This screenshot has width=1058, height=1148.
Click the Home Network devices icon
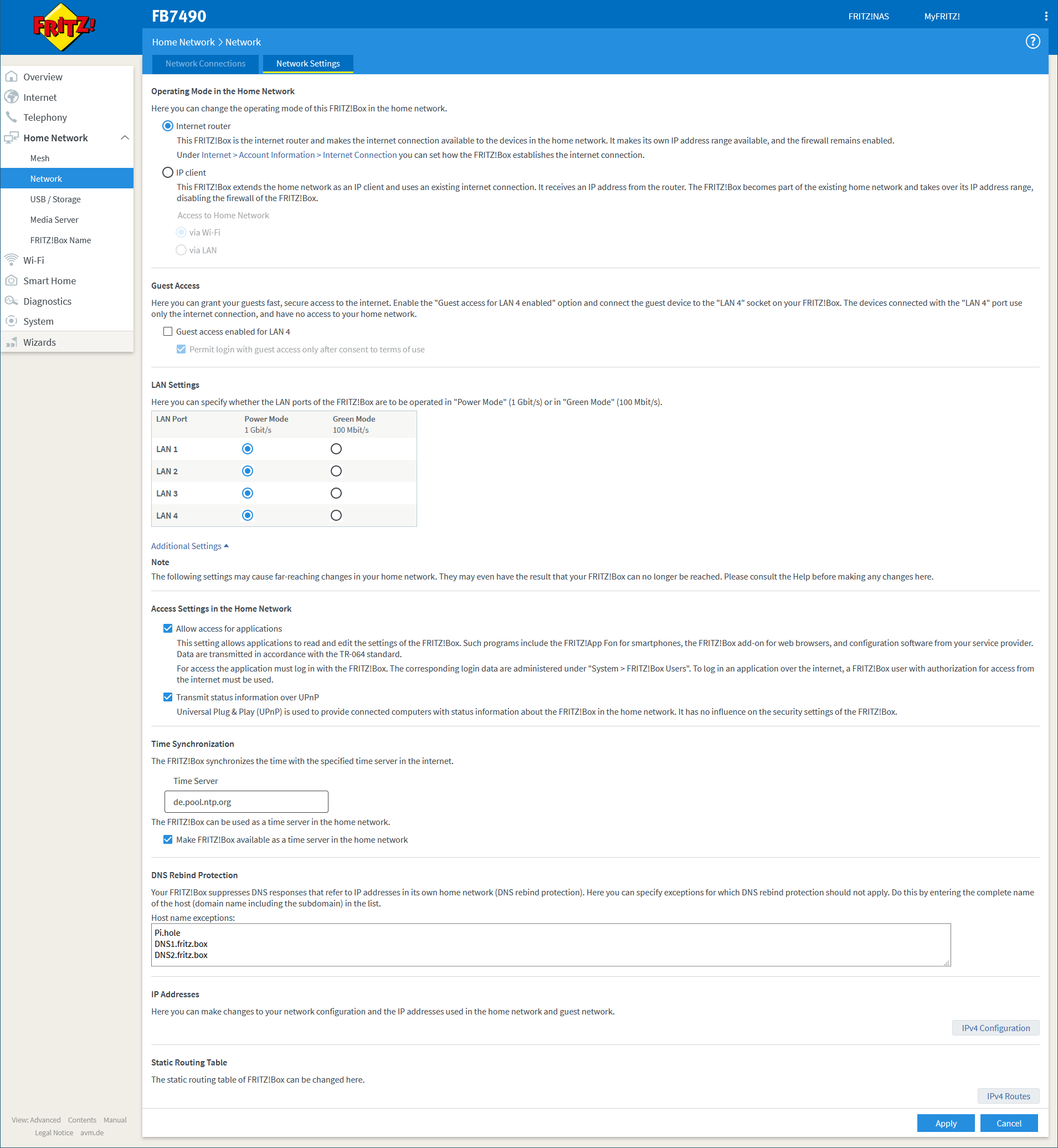coord(12,138)
